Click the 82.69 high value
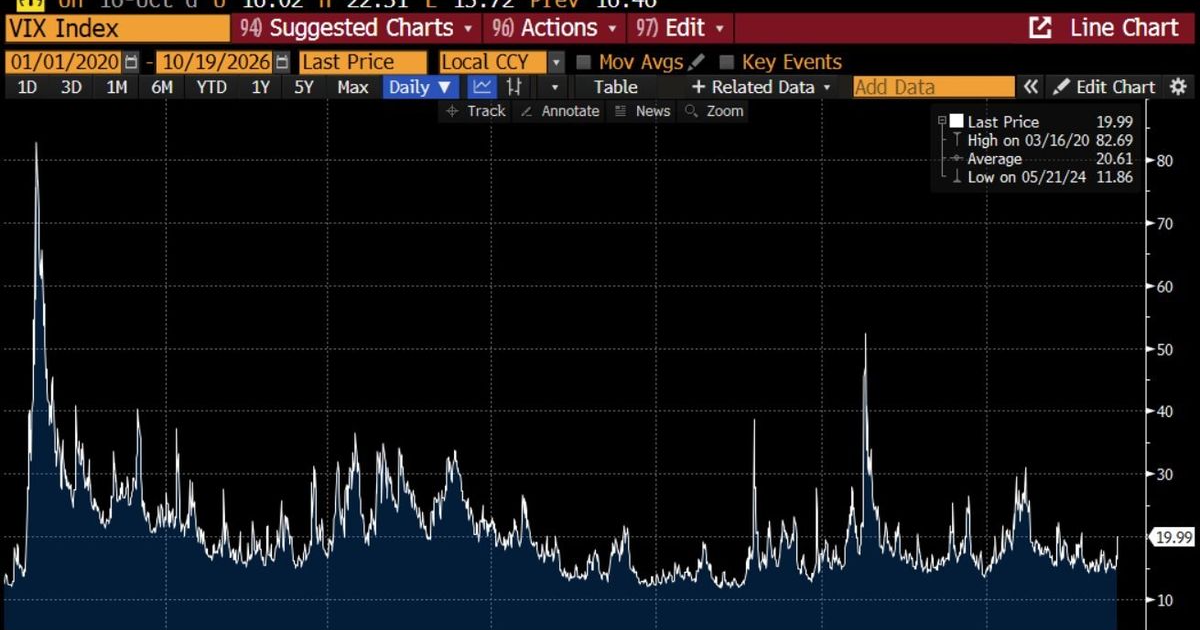 pyautogui.click(x=1115, y=141)
